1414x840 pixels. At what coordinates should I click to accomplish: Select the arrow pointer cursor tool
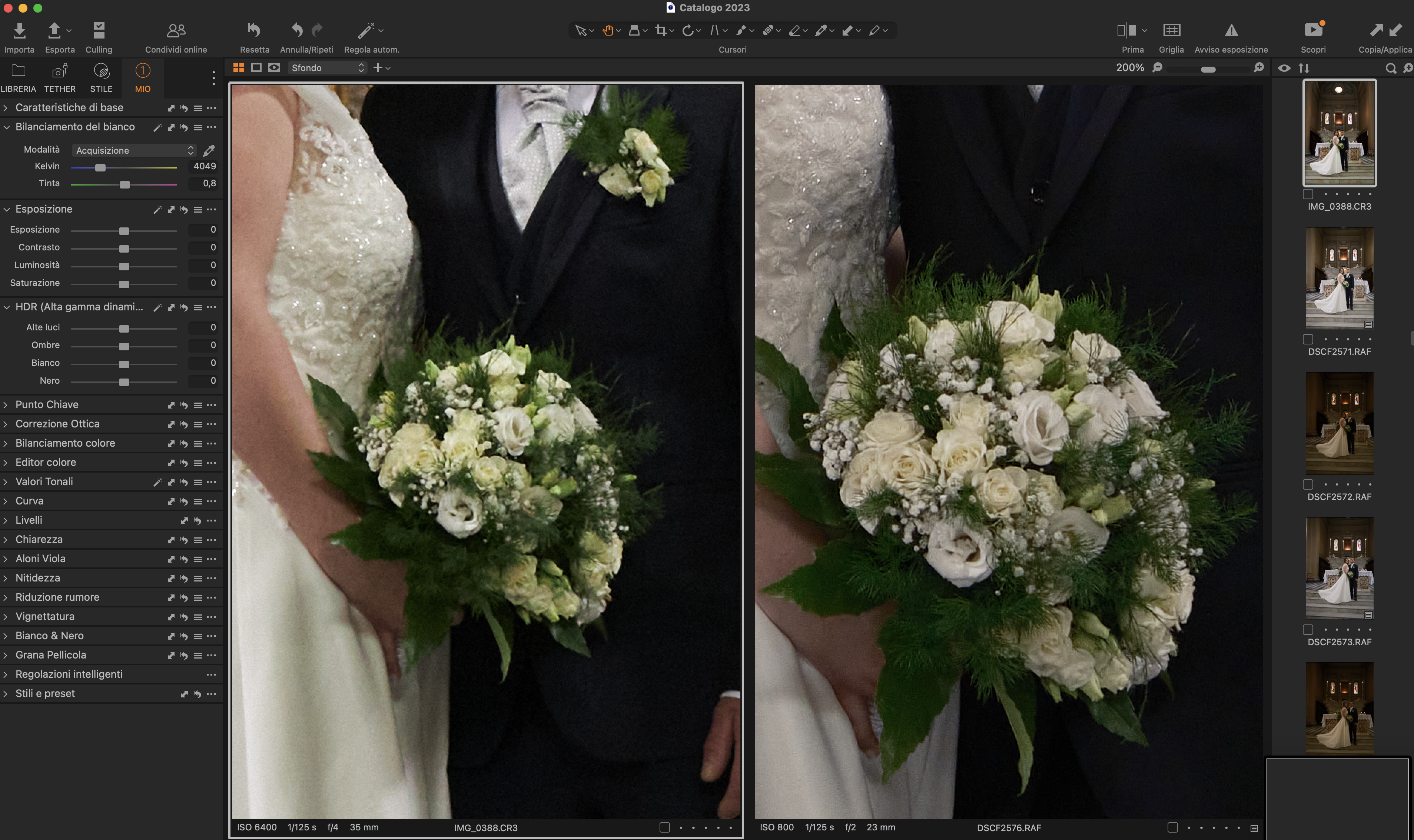coord(580,31)
